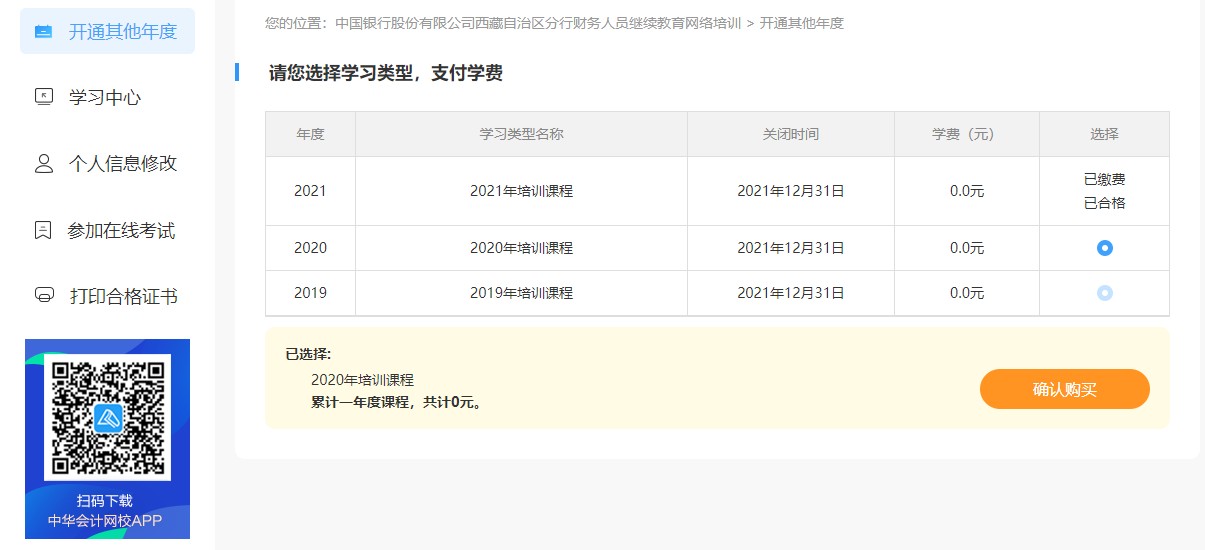Click the 累计一年度课程，共计0元 summary text
The height and width of the screenshot is (550, 1205).
click(398, 403)
